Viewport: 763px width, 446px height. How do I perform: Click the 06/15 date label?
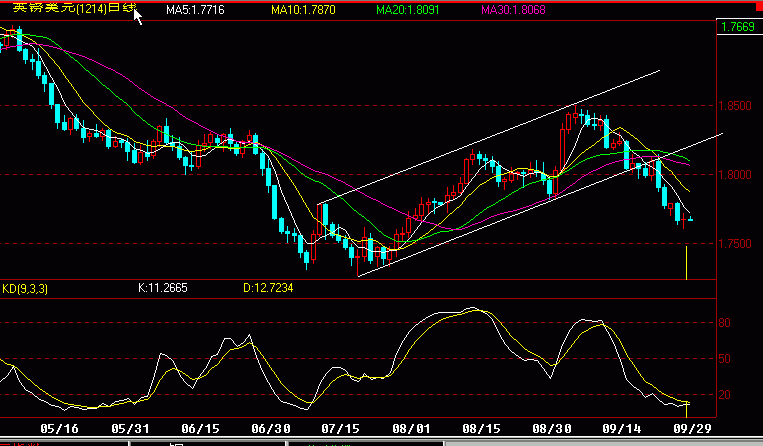point(200,429)
